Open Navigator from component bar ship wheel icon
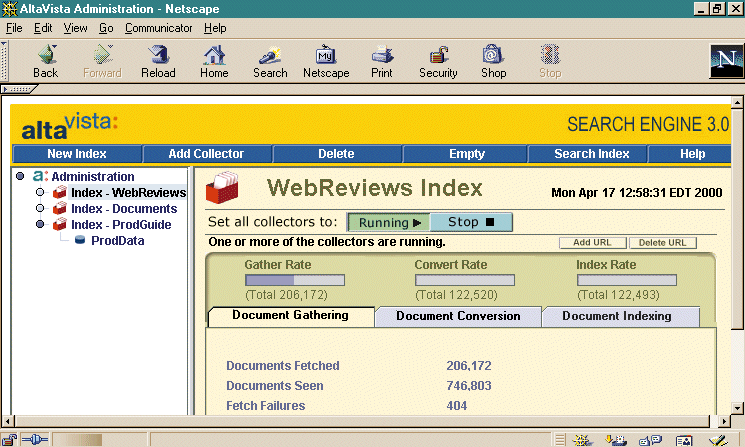The height and width of the screenshot is (447, 745). (x=583, y=440)
